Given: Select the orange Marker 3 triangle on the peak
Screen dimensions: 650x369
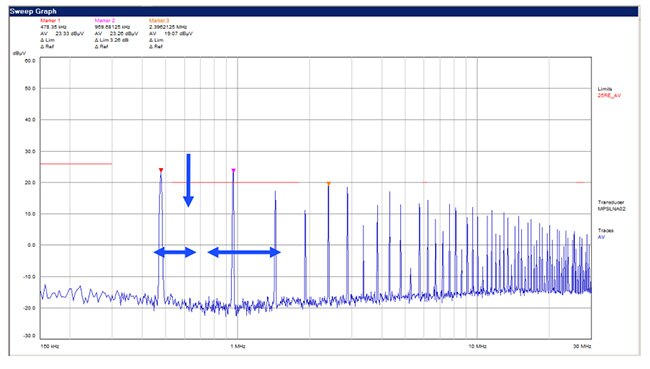Looking at the screenshot, I should click(328, 184).
